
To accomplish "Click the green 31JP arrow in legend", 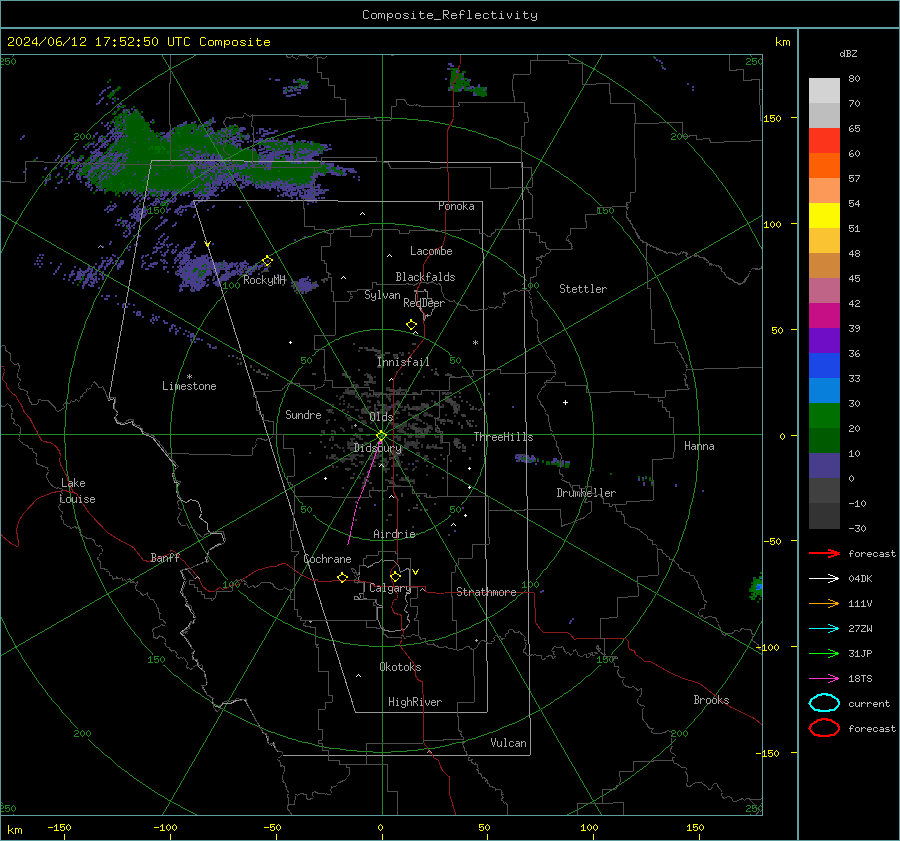I will [x=824, y=653].
